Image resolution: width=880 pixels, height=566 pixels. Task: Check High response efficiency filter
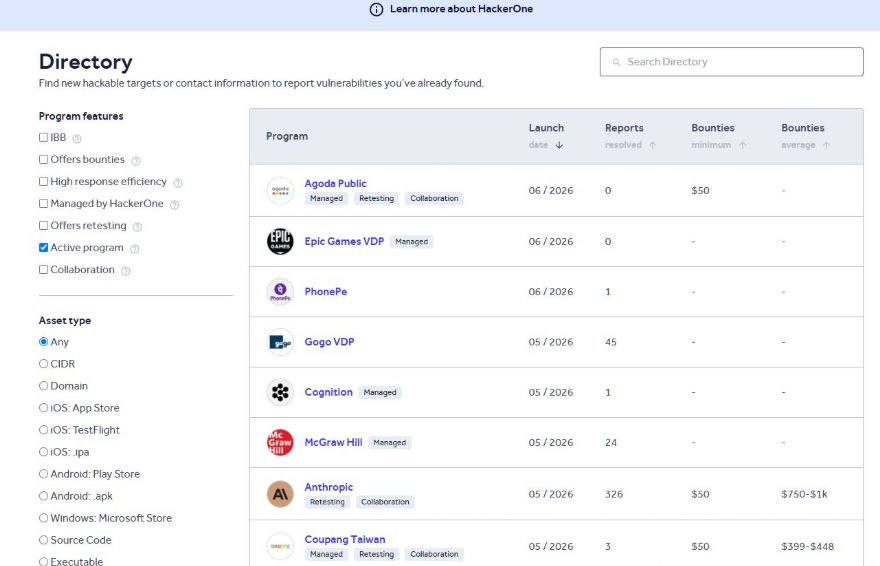[x=43, y=181]
